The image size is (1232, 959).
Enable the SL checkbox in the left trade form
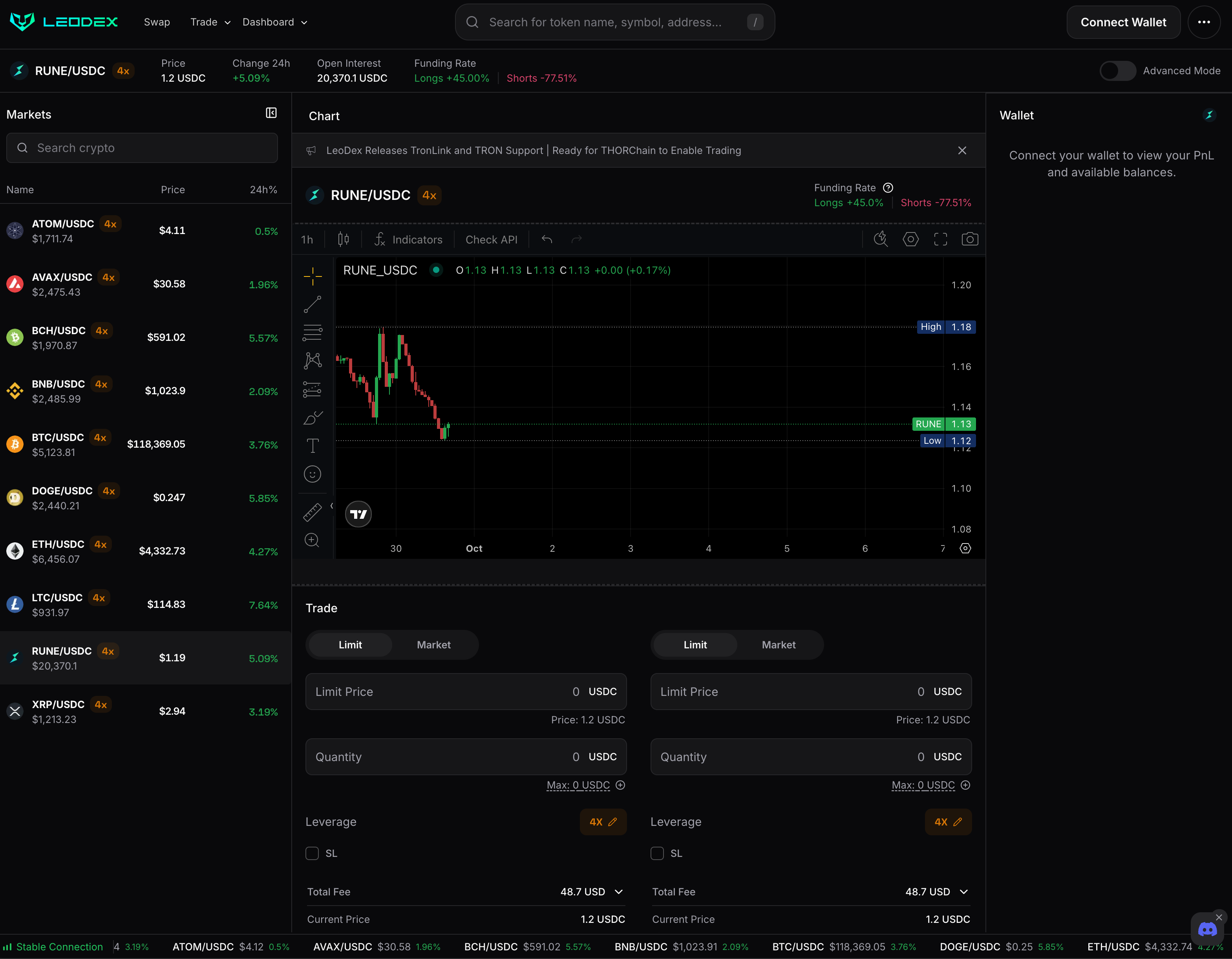312,853
